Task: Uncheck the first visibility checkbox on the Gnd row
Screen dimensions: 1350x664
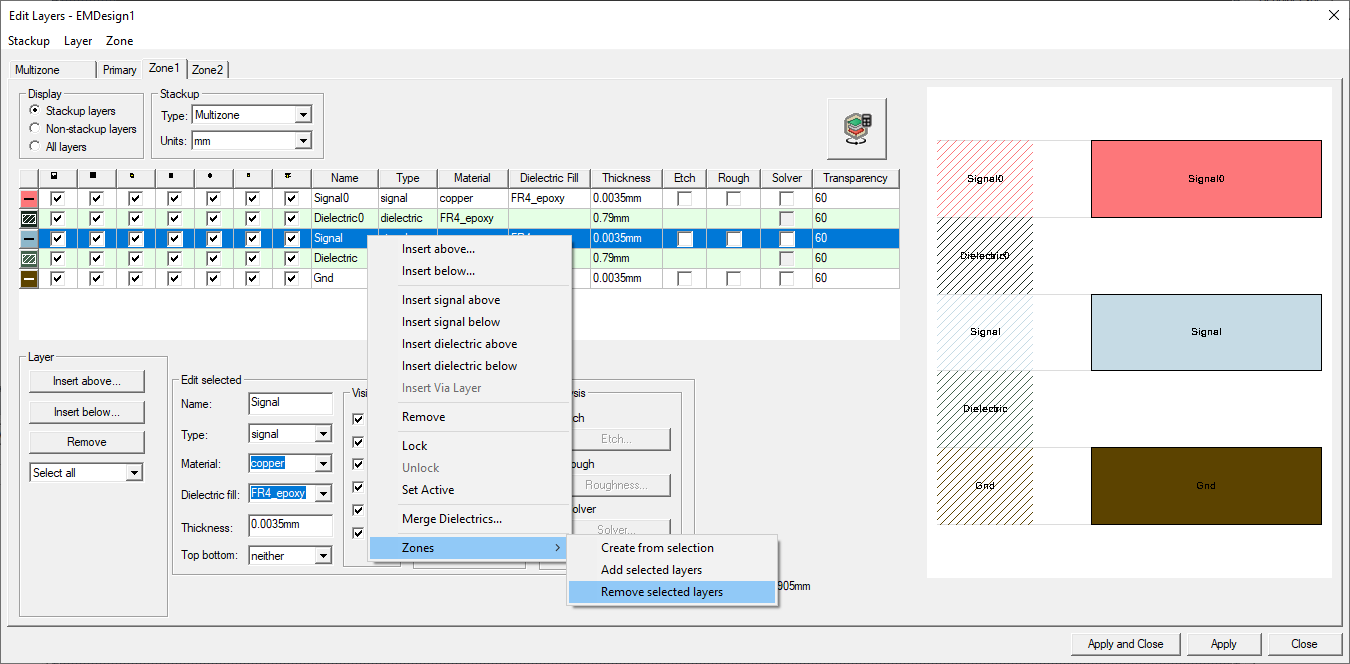Action: click(x=57, y=278)
